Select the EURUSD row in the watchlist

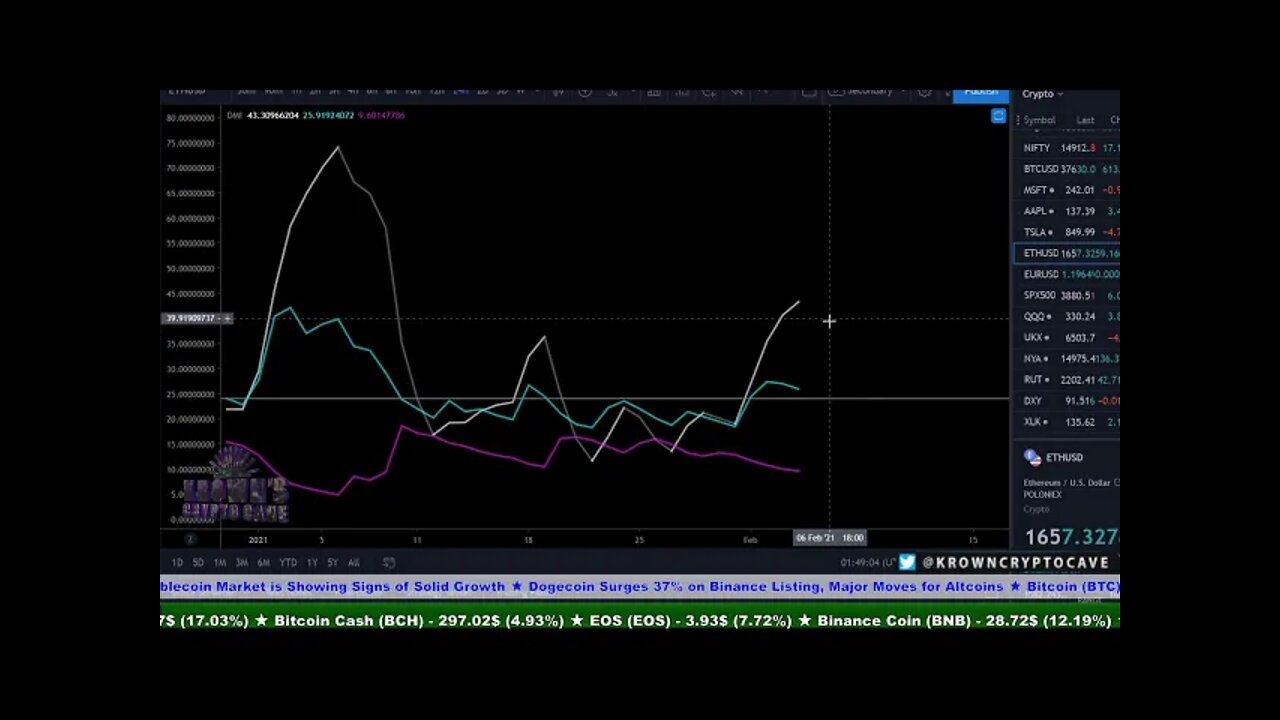tap(1066, 274)
